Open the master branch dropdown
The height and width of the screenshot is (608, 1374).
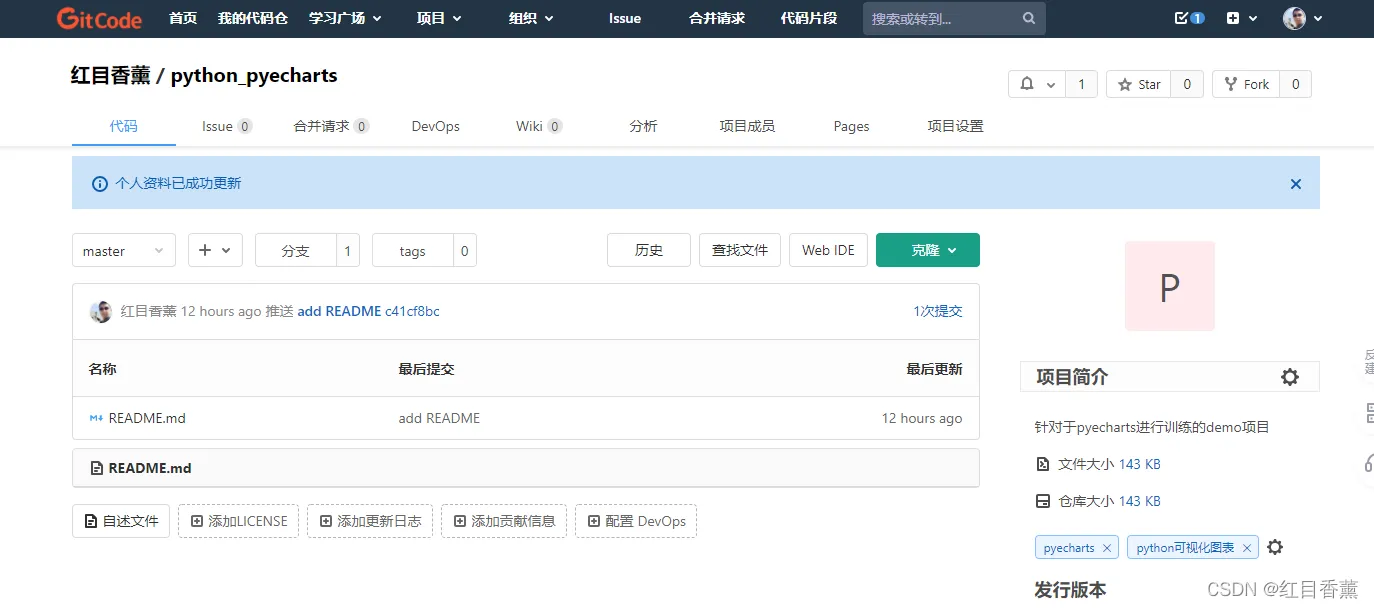click(x=124, y=251)
